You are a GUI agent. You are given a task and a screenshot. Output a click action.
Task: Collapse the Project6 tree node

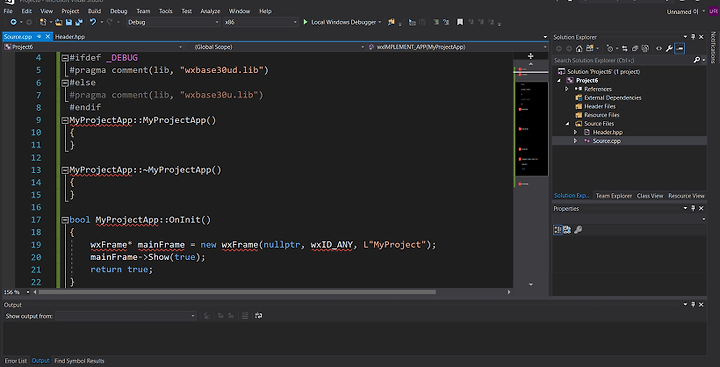pyautogui.click(x=559, y=80)
